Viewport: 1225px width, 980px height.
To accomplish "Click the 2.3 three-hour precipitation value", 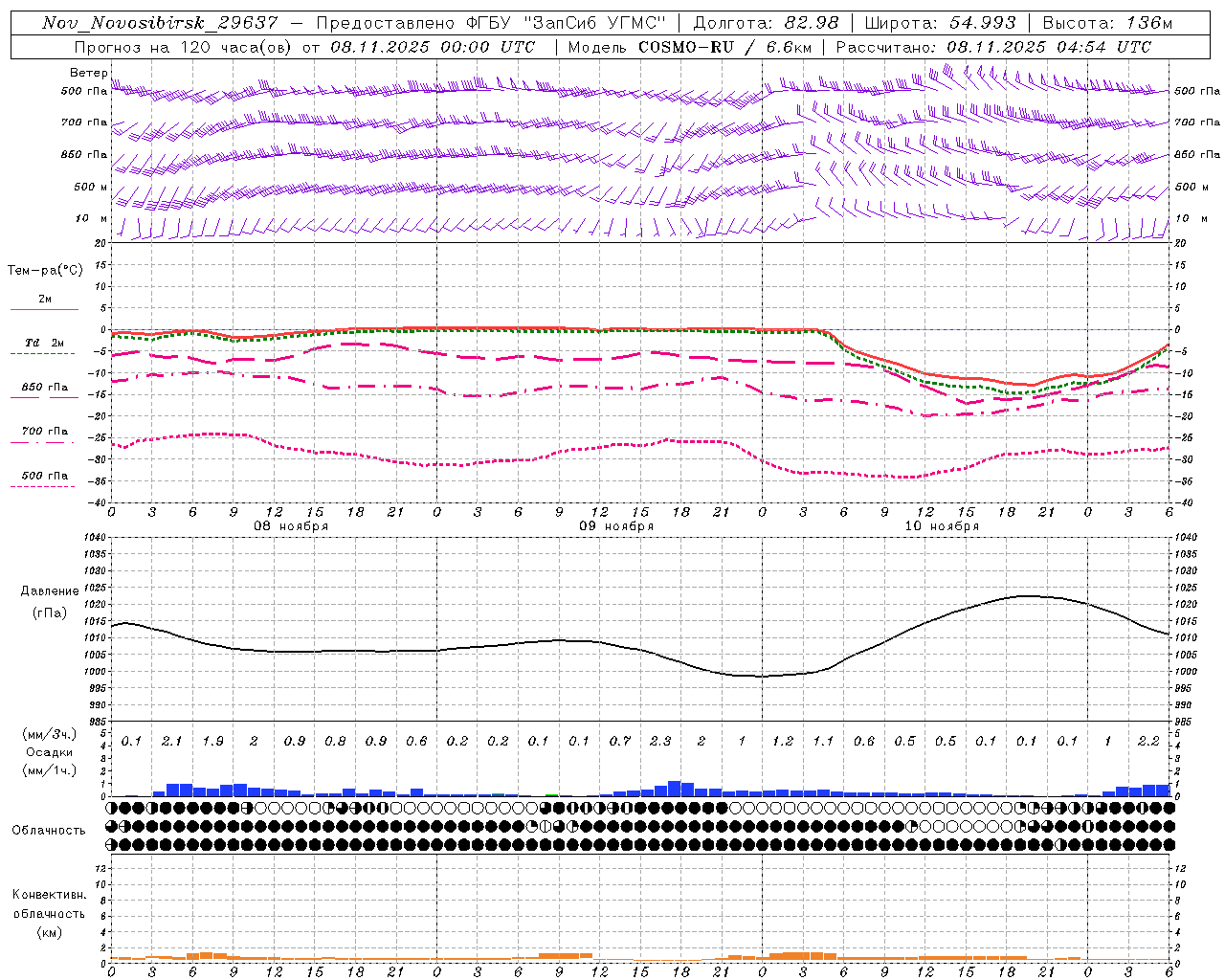I will 660,742.
